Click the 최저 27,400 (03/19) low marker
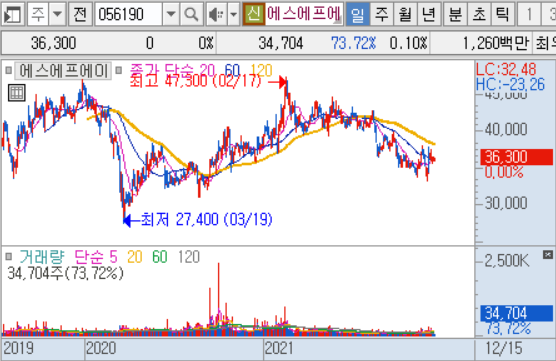 (207, 220)
